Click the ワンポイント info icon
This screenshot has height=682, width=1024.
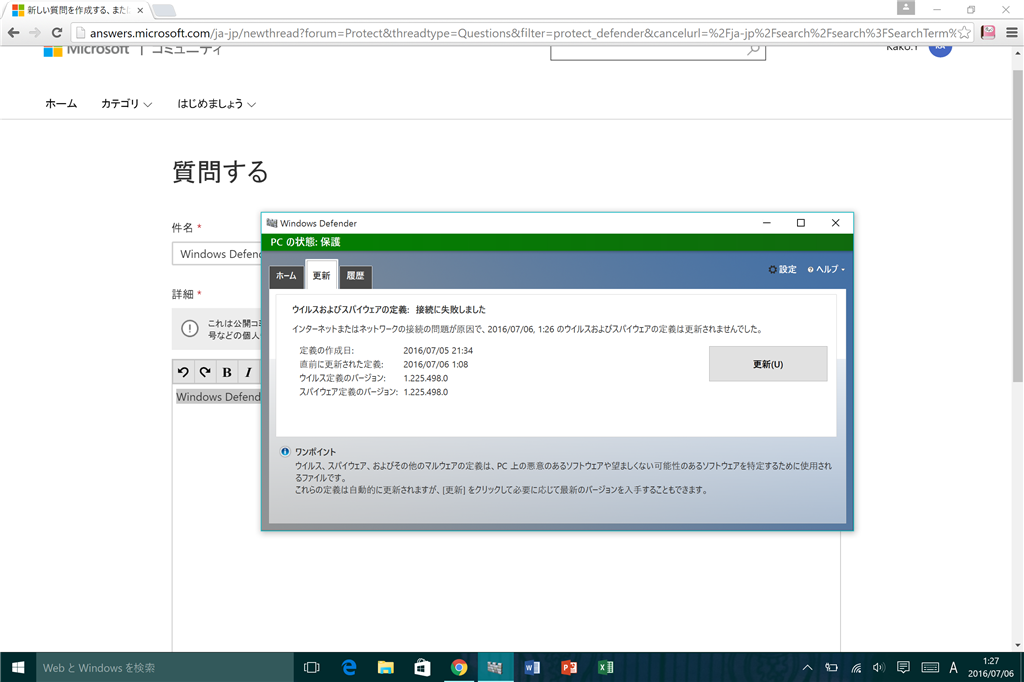pyautogui.click(x=285, y=451)
